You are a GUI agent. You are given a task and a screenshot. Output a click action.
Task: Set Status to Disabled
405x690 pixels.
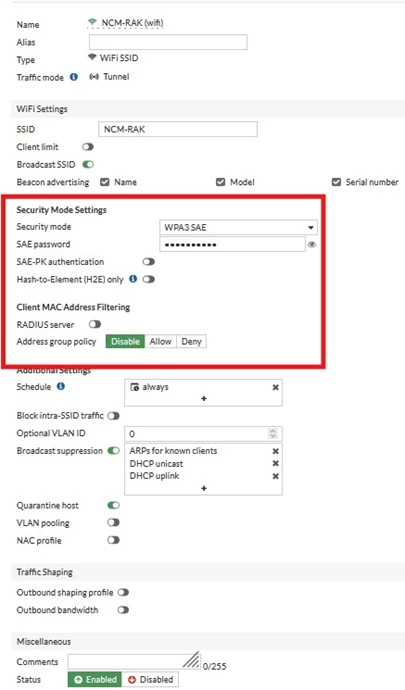[151, 679]
